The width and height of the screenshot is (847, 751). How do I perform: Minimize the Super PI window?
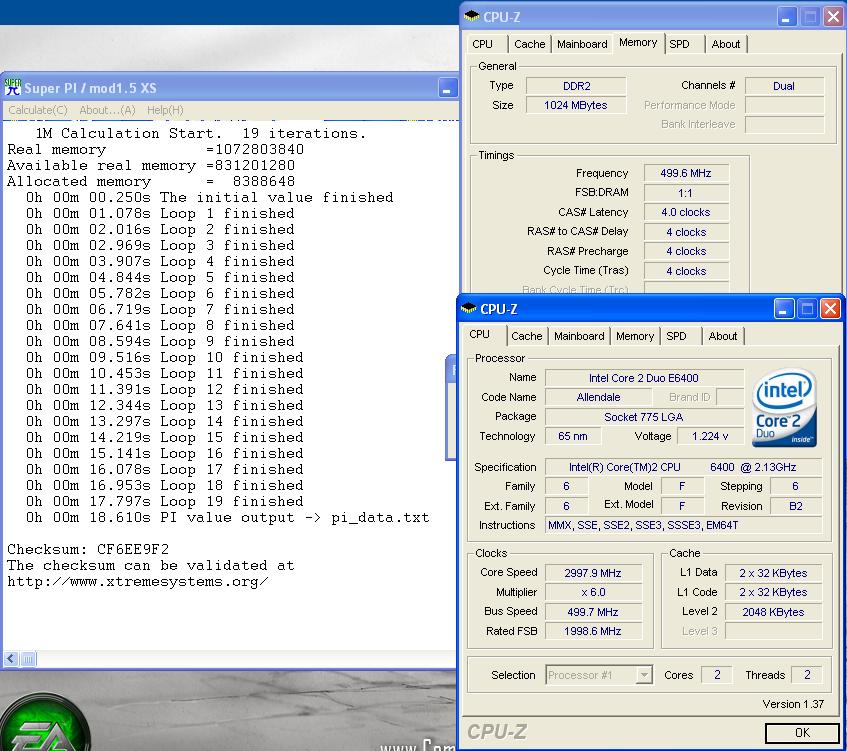pos(447,88)
